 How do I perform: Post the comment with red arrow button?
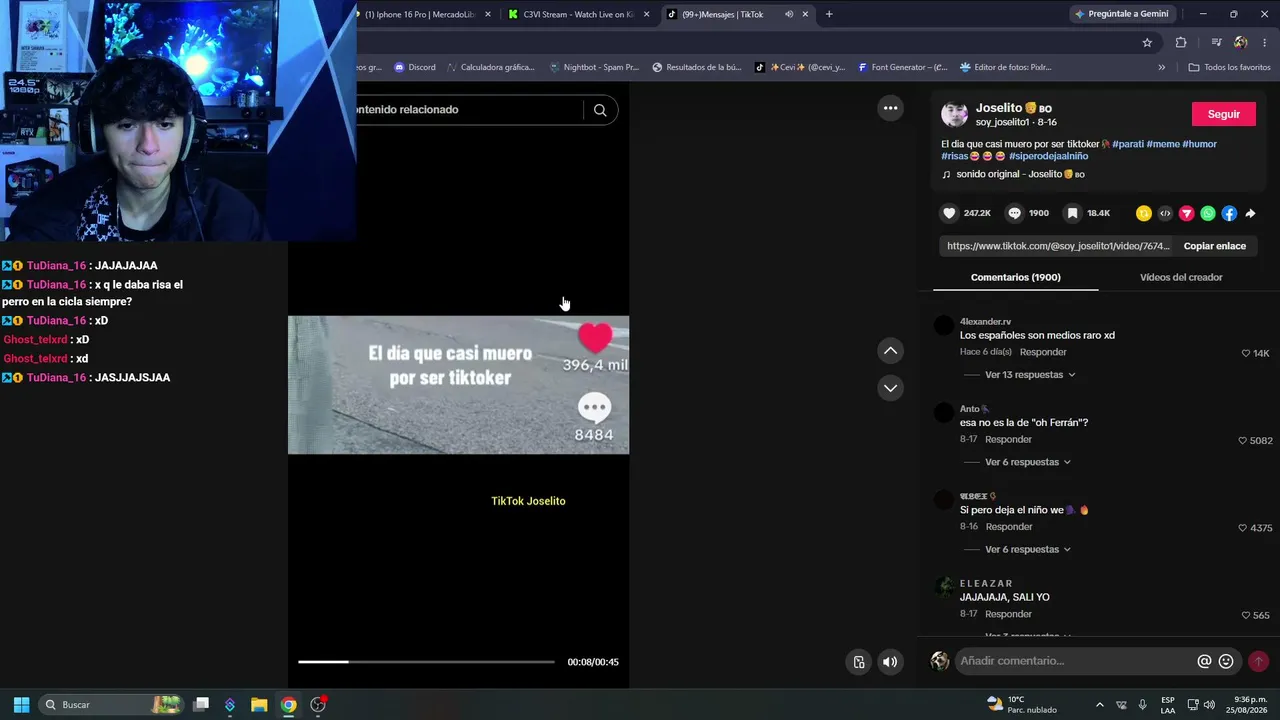coord(1258,661)
